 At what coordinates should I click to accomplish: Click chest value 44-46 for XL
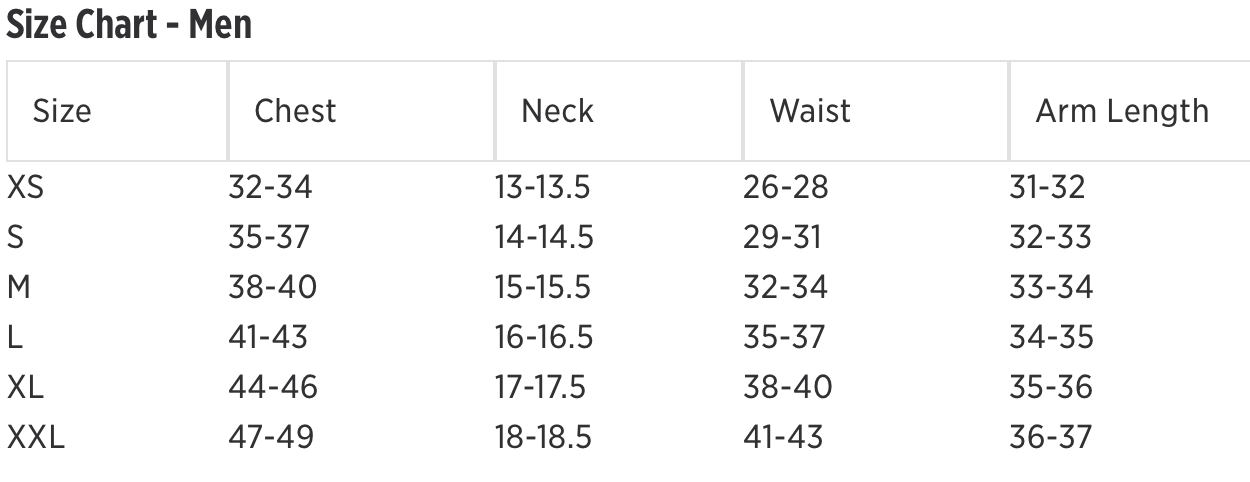[273, 387]
